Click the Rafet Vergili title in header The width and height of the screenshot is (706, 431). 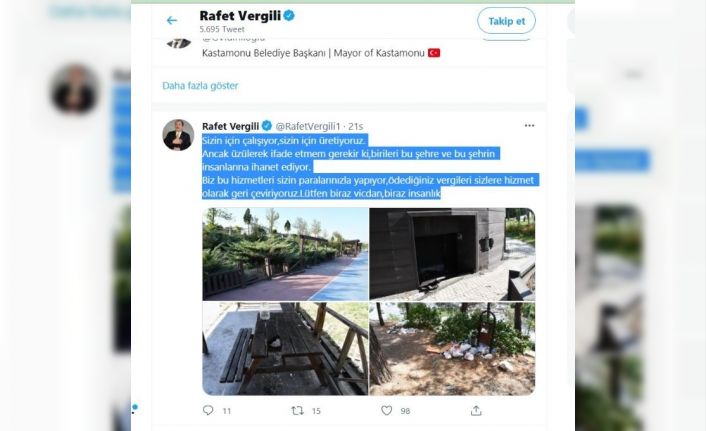pos(240,16)
